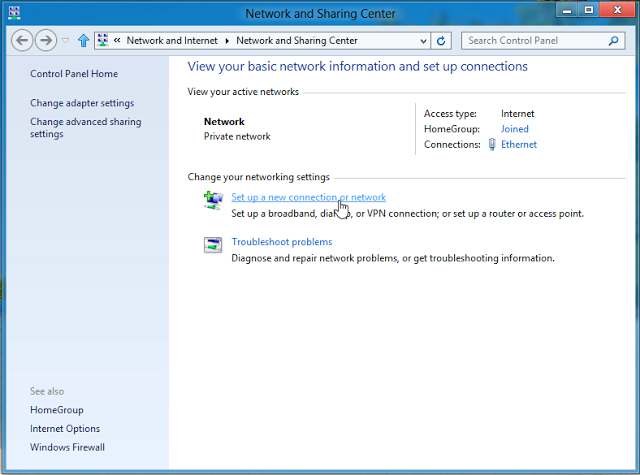
Task: Click the Troubleshoot problems icon
Action: click(x=213, y=245)
